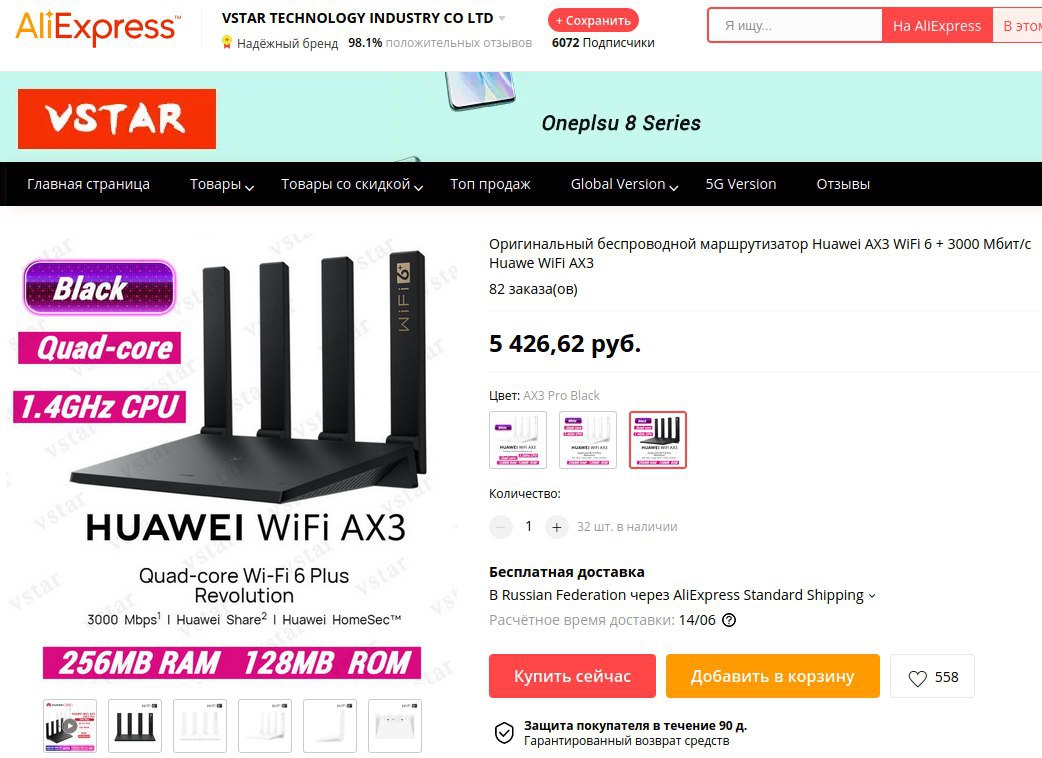Click the trusted brand medal icon
This screenshot has width=1042, height=758.
227,43
